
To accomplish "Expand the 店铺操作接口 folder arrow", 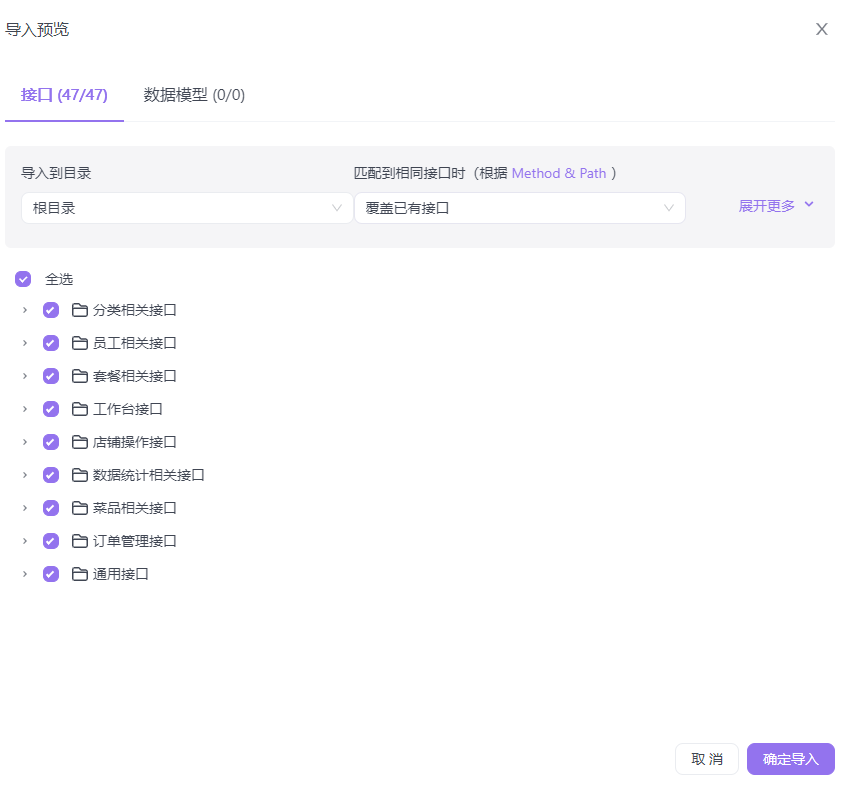I will (25, 442).
